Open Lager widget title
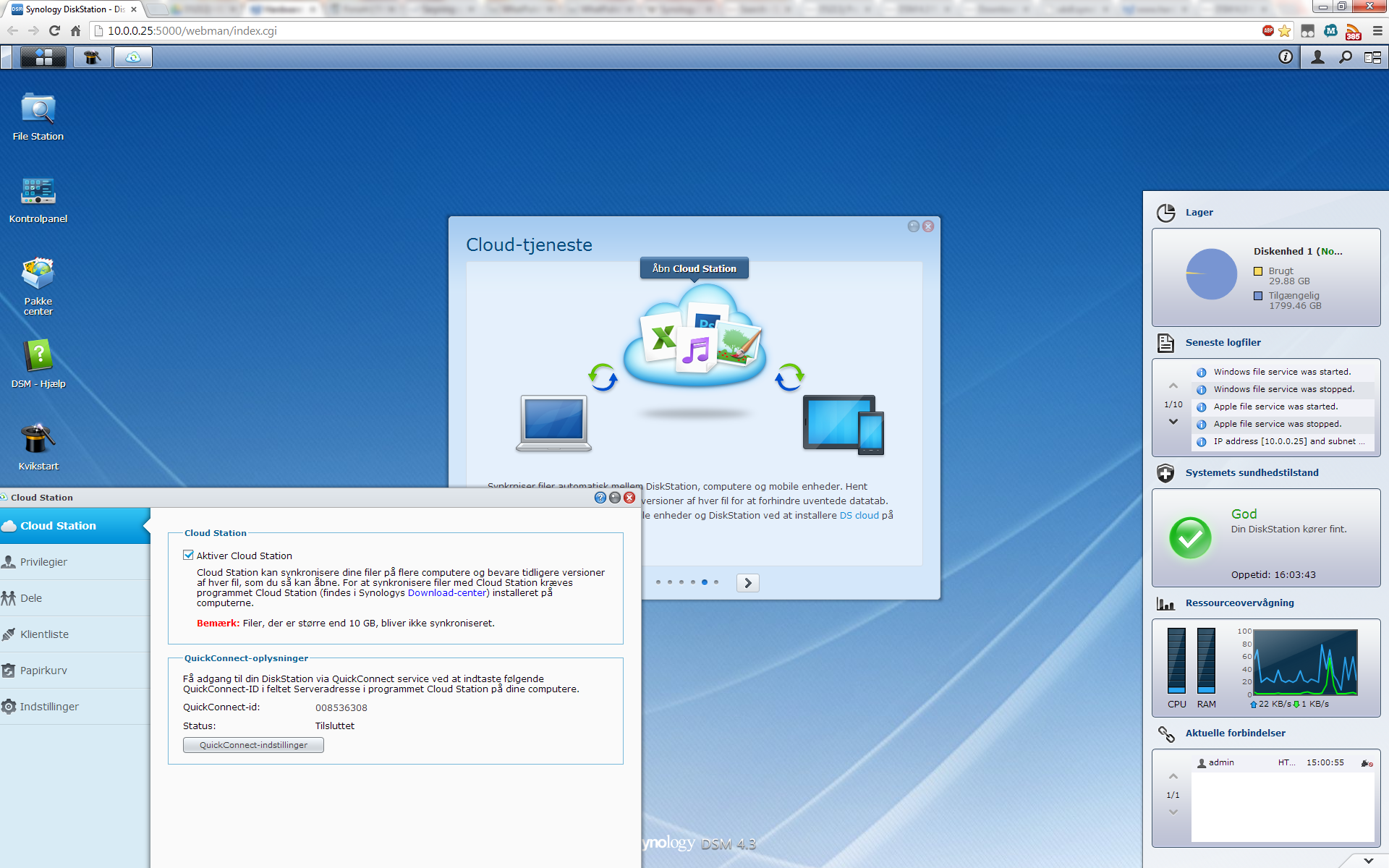 (1199, 213)
